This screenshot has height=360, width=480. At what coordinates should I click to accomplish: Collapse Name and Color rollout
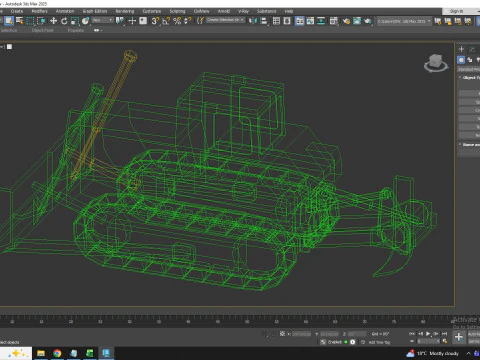coord(469,145)
